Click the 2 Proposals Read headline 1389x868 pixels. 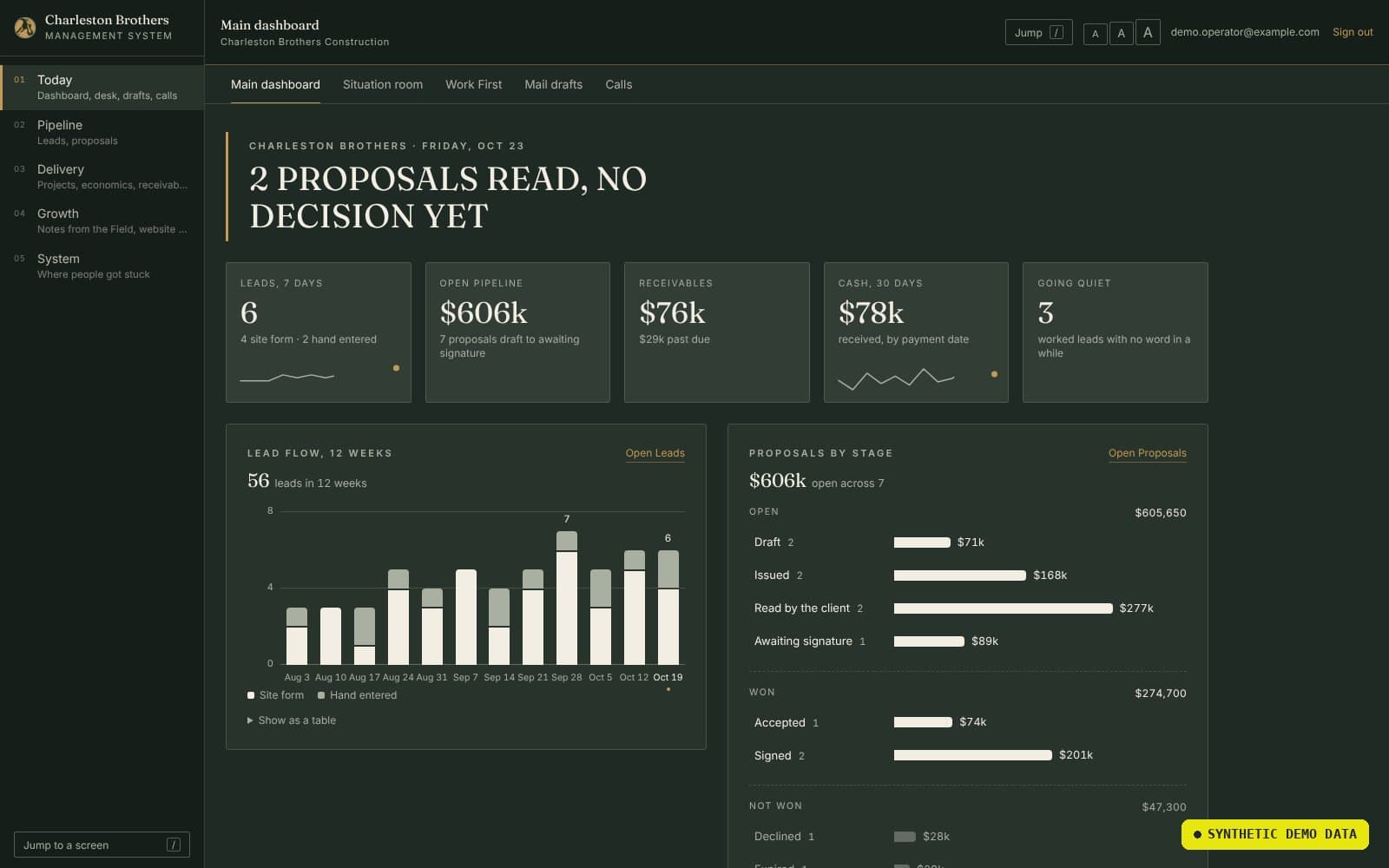click(x=448, y=197)
